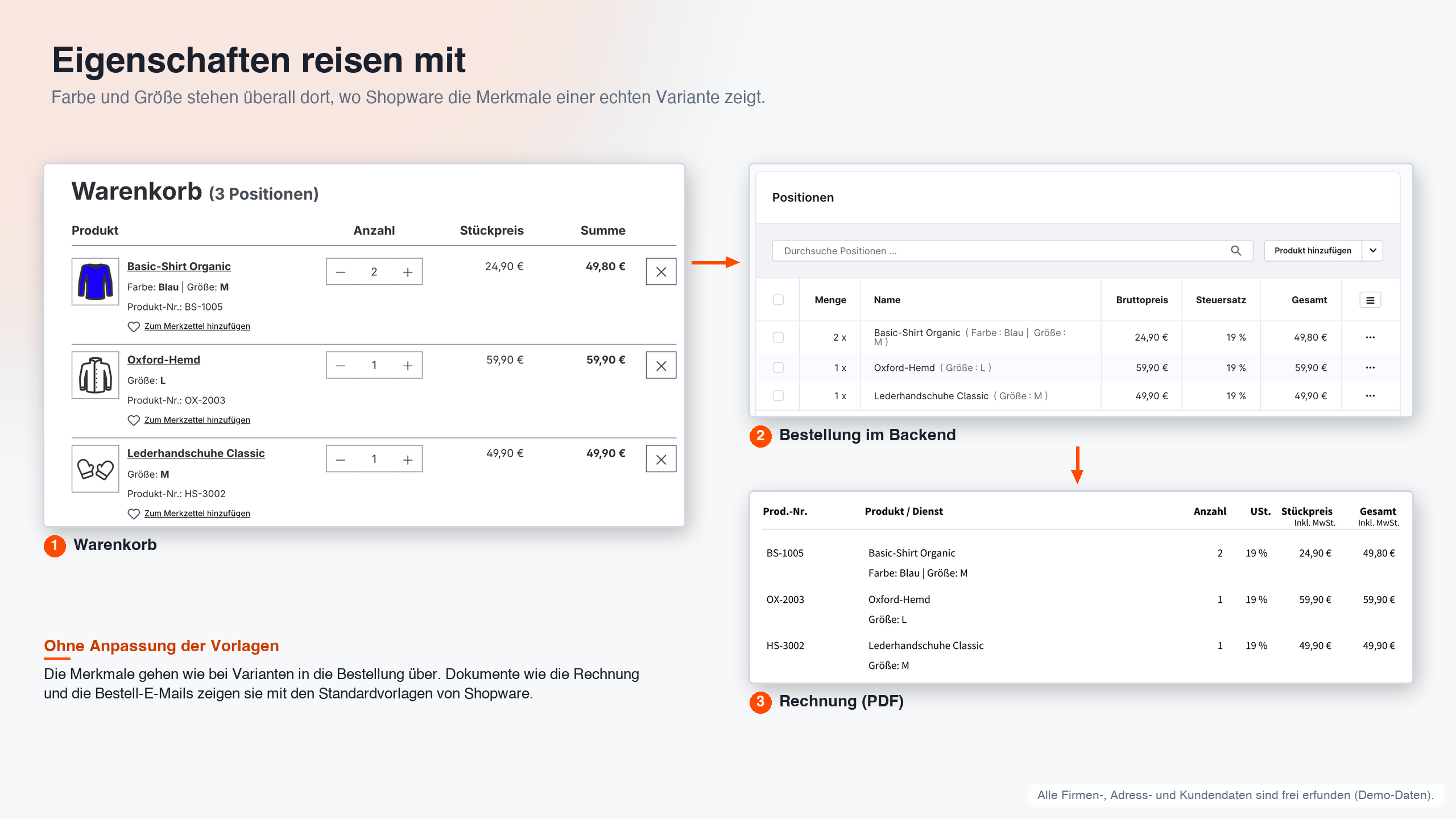Decrease quantity of Oxford-Hemd
The image size is (1456, 819).
(341, 366)
